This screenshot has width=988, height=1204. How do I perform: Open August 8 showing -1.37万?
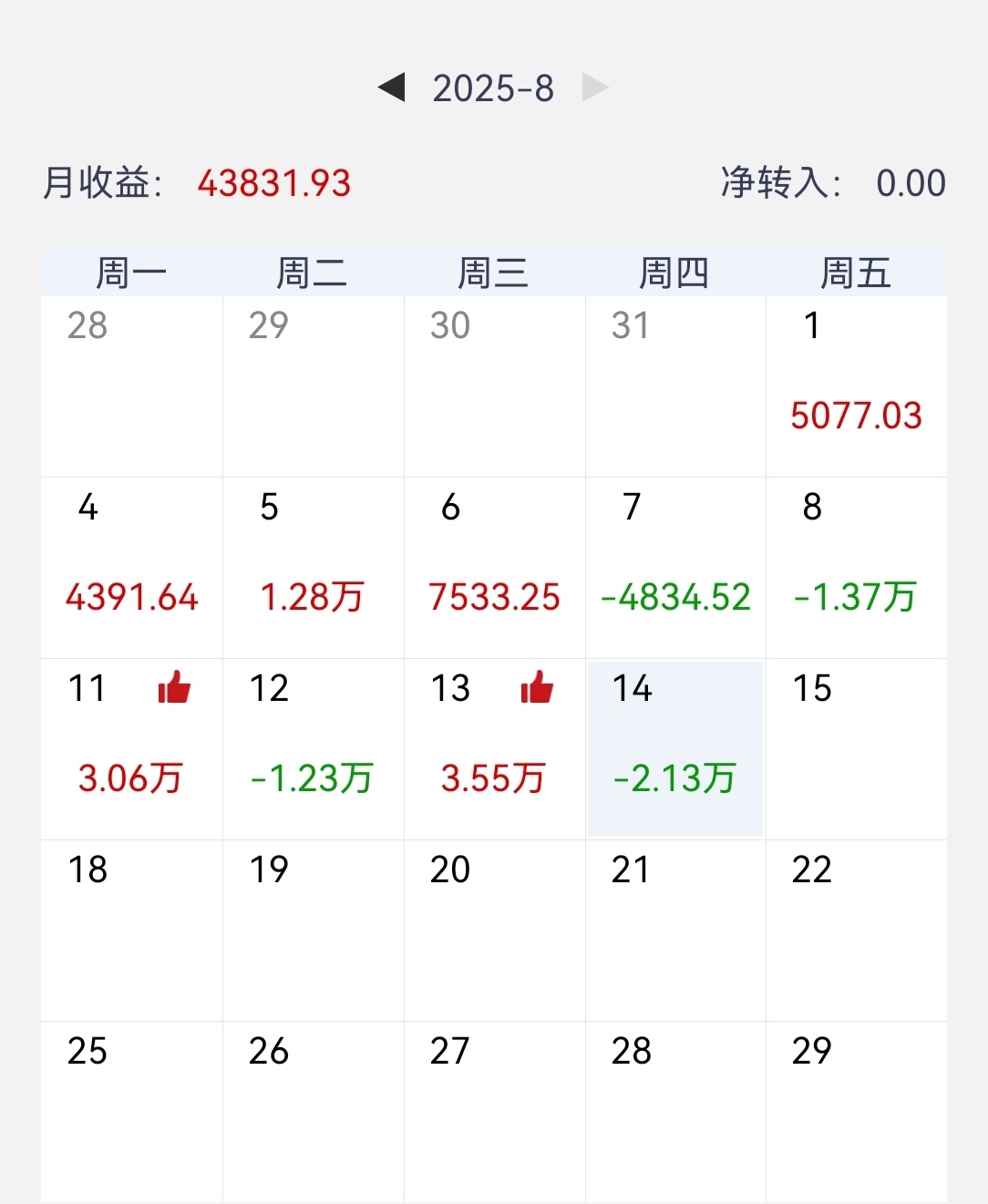[x=857, y=568]
